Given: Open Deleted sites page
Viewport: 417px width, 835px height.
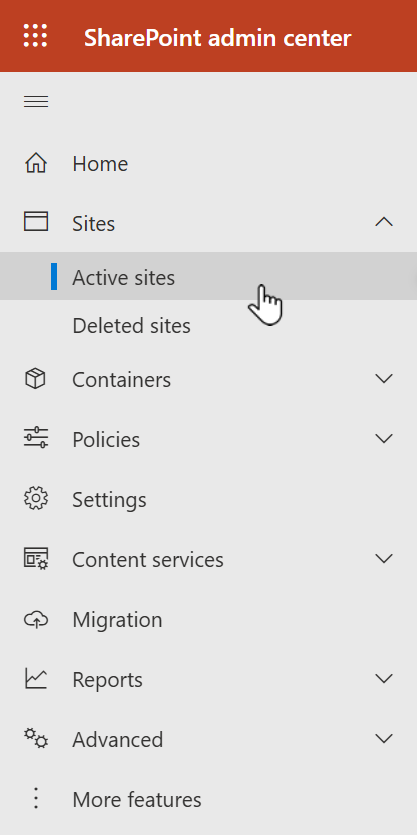Looking at the screenshot, I should (x=132, y=326).
